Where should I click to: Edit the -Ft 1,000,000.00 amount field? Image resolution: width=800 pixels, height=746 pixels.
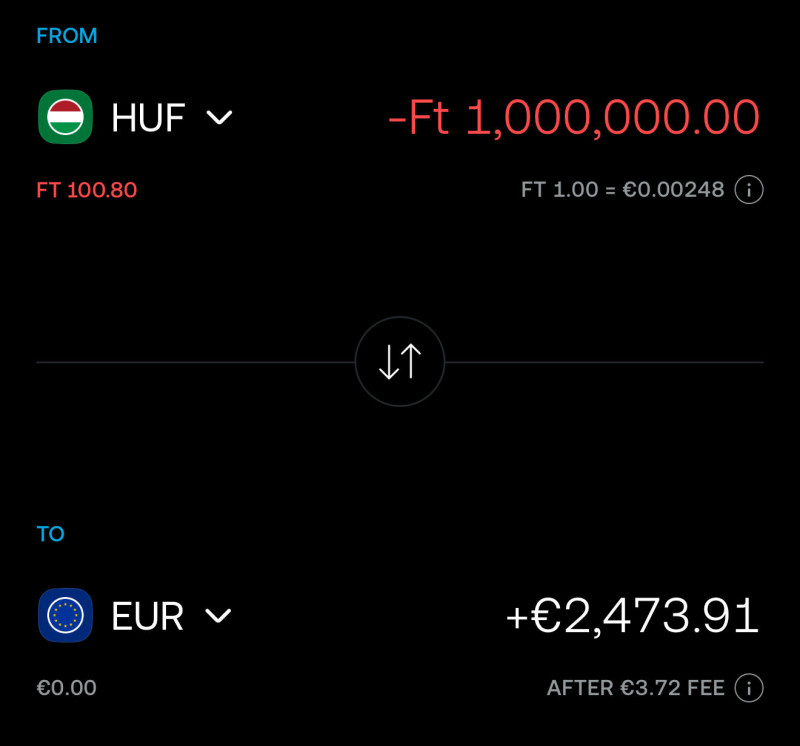573,118
